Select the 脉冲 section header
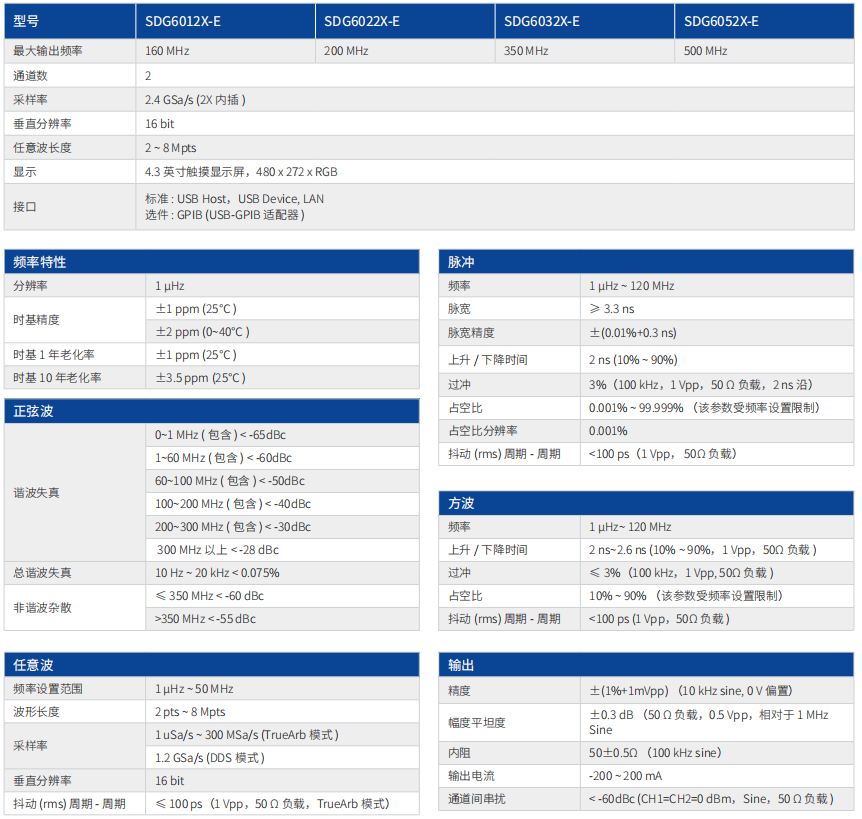Viewport: 862px width, 819px height. coord(461,262)
